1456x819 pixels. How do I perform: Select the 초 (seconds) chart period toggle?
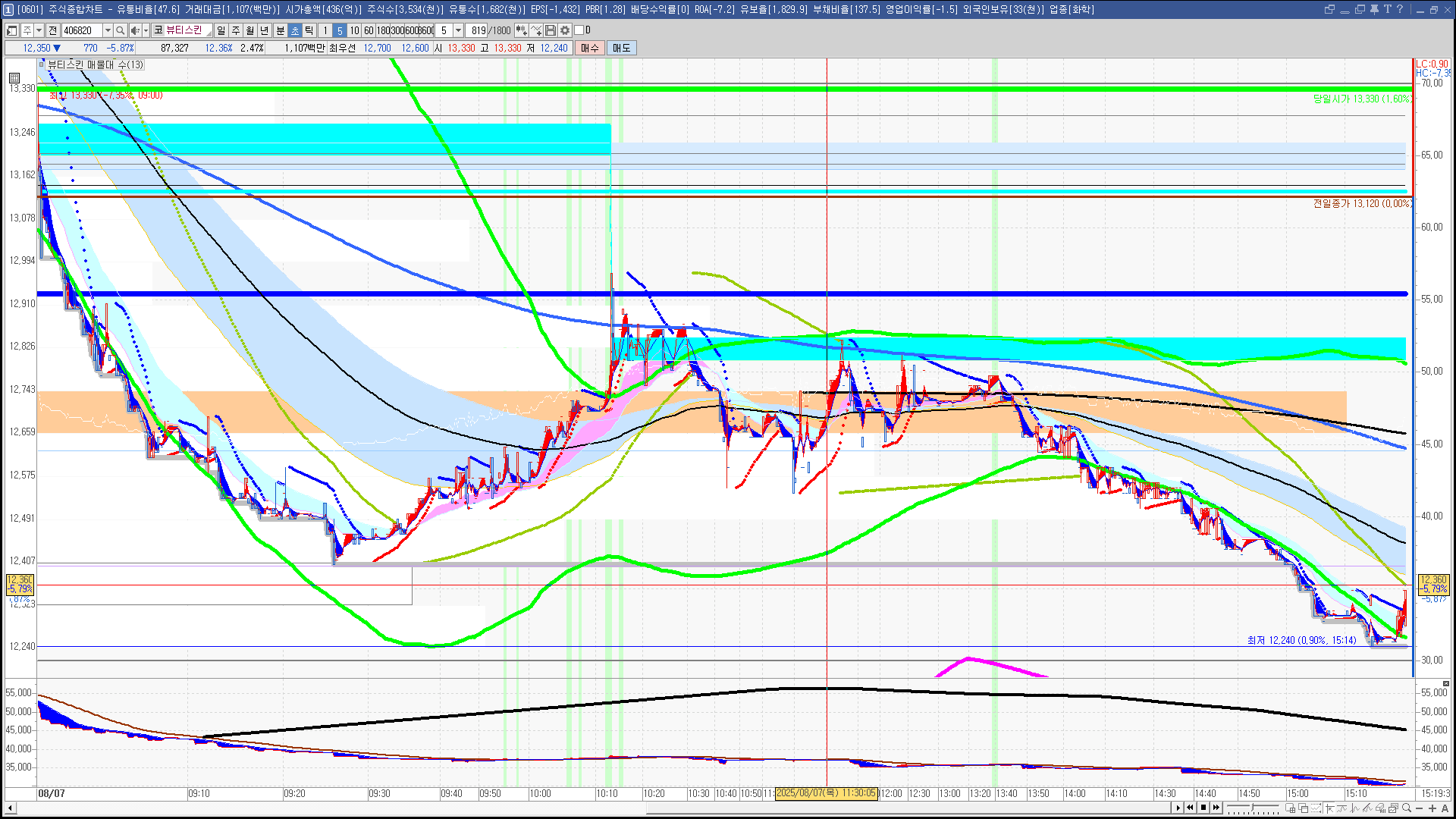coord(295,30)
